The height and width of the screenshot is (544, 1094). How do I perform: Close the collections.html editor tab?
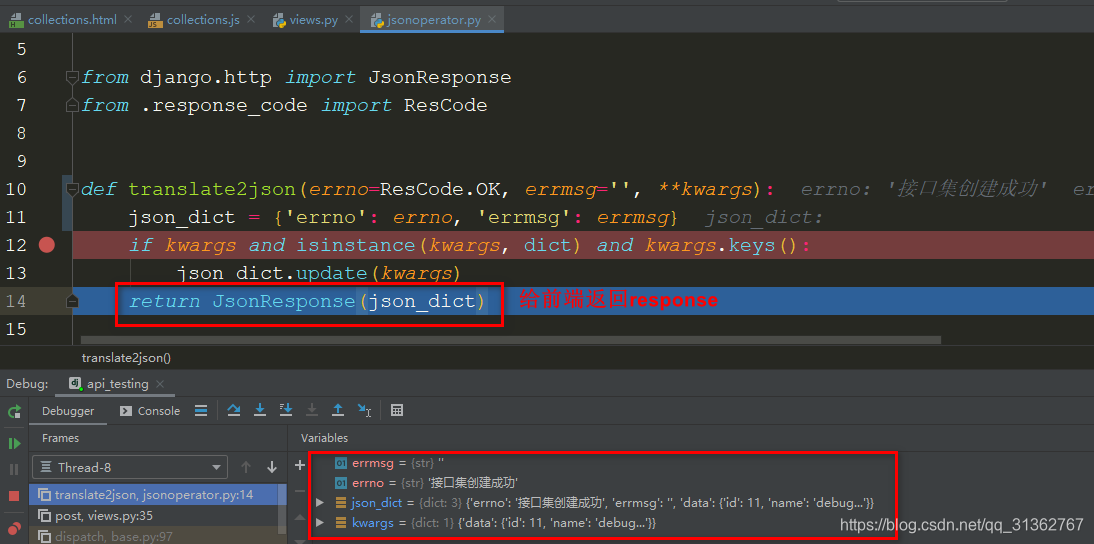click(128, 20)
